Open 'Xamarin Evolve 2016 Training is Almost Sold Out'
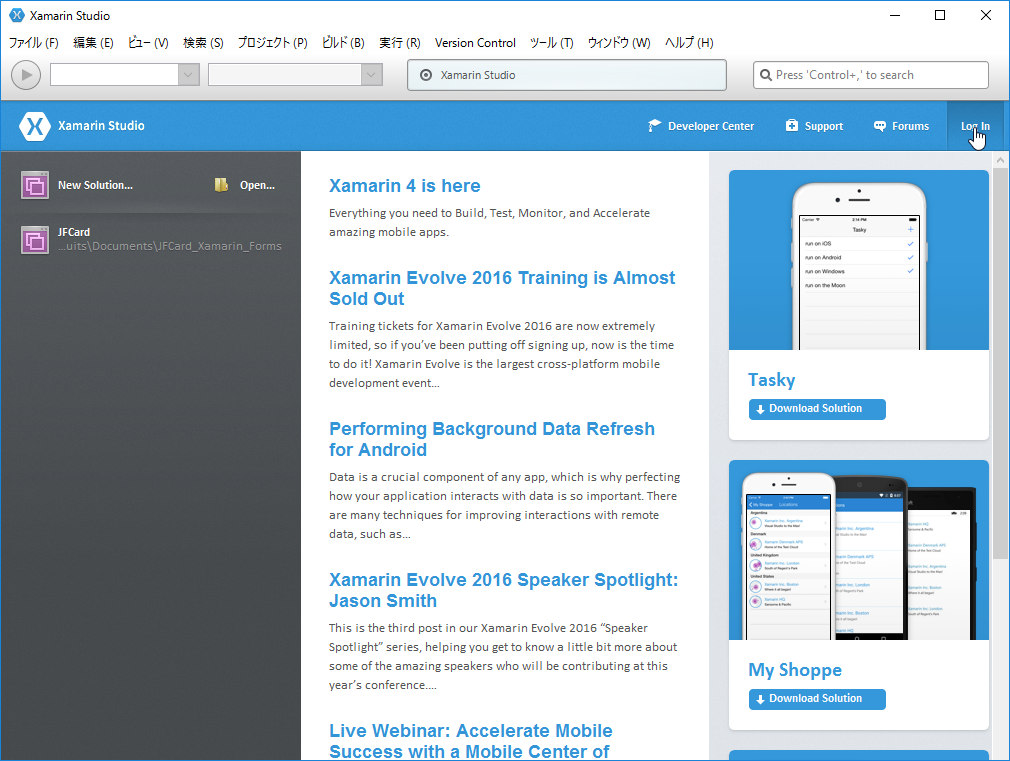Viewport: 1010px width, 761px height. click(x=502, y=288)
